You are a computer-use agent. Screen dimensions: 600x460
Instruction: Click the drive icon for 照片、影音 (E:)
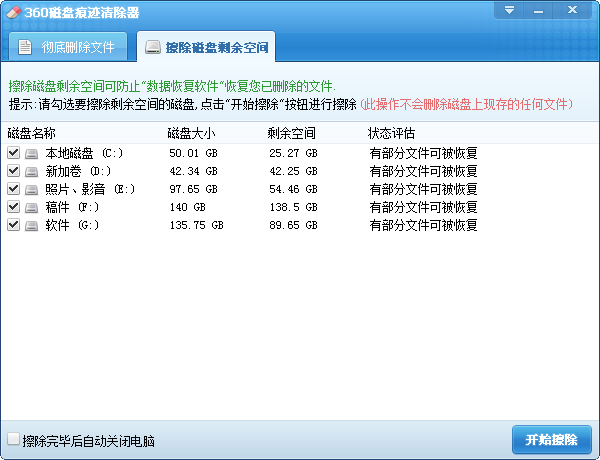(32, 189)
